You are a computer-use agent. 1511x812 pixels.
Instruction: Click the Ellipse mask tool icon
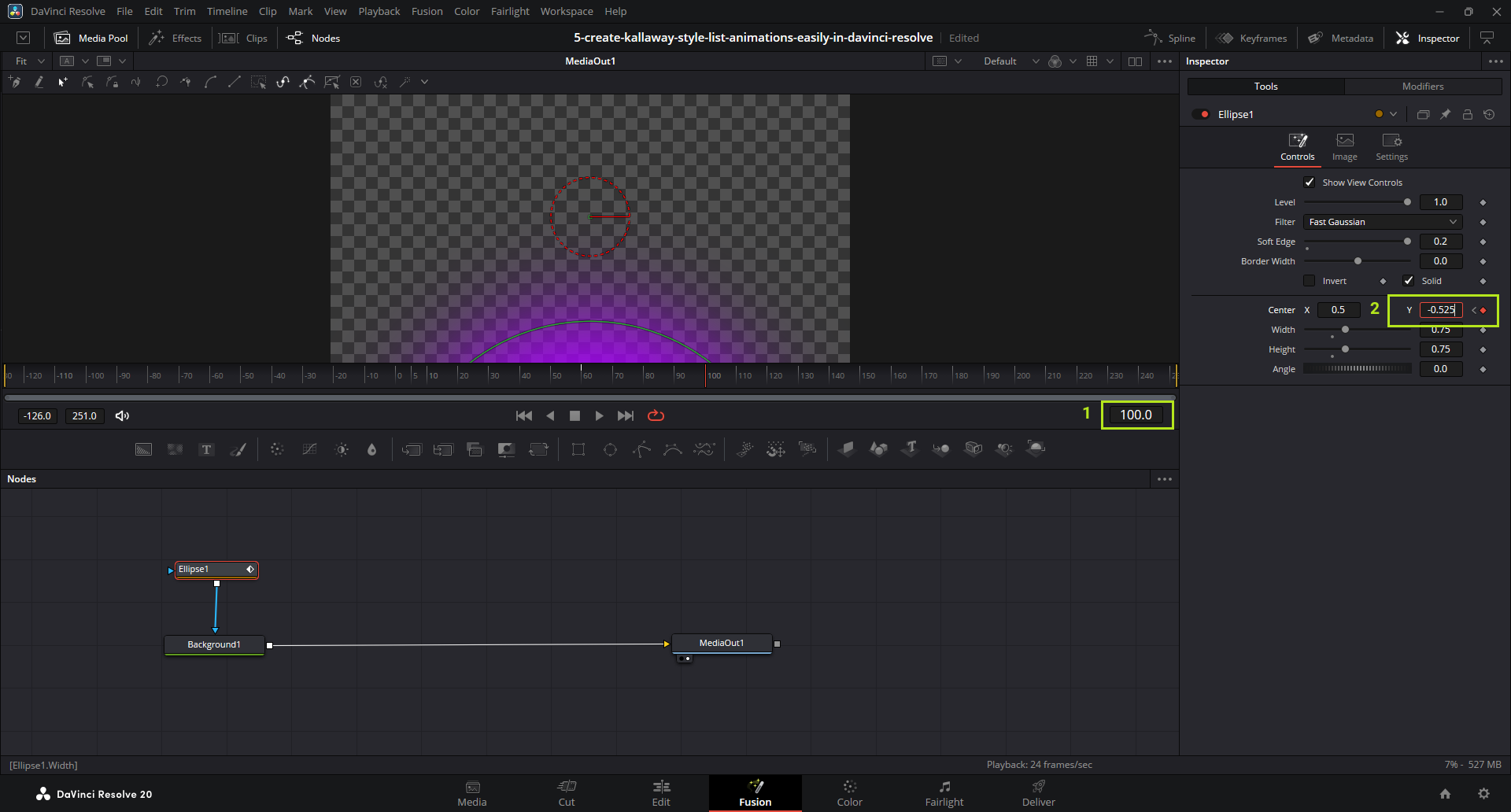[x=610, y=449]
